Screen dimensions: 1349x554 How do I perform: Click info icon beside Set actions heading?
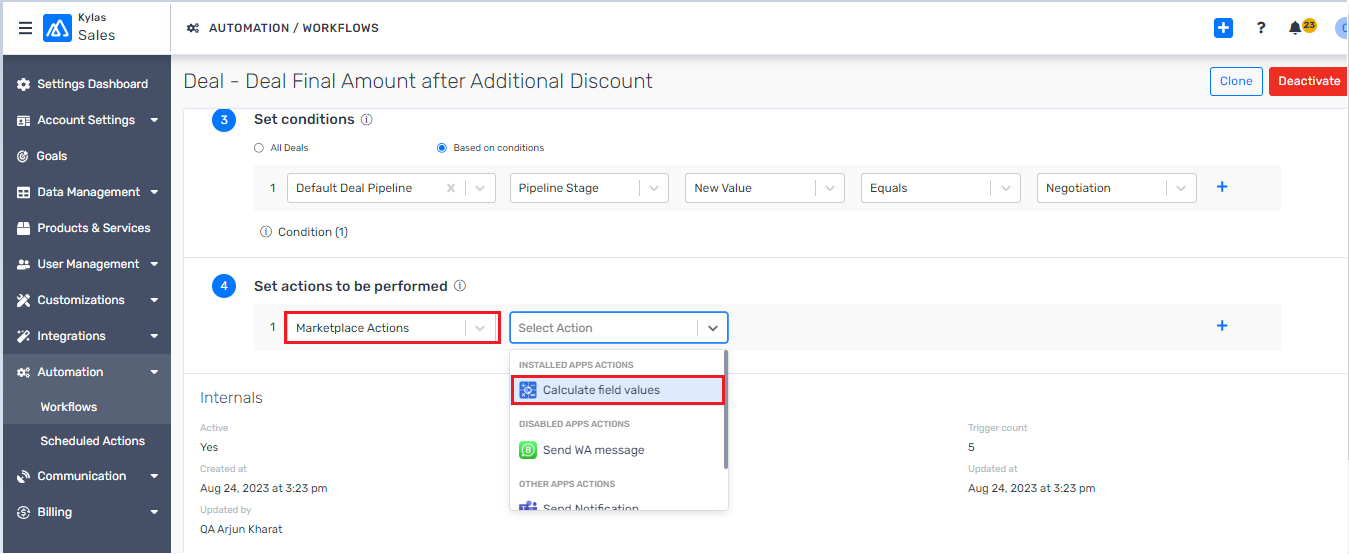point(460,286)
